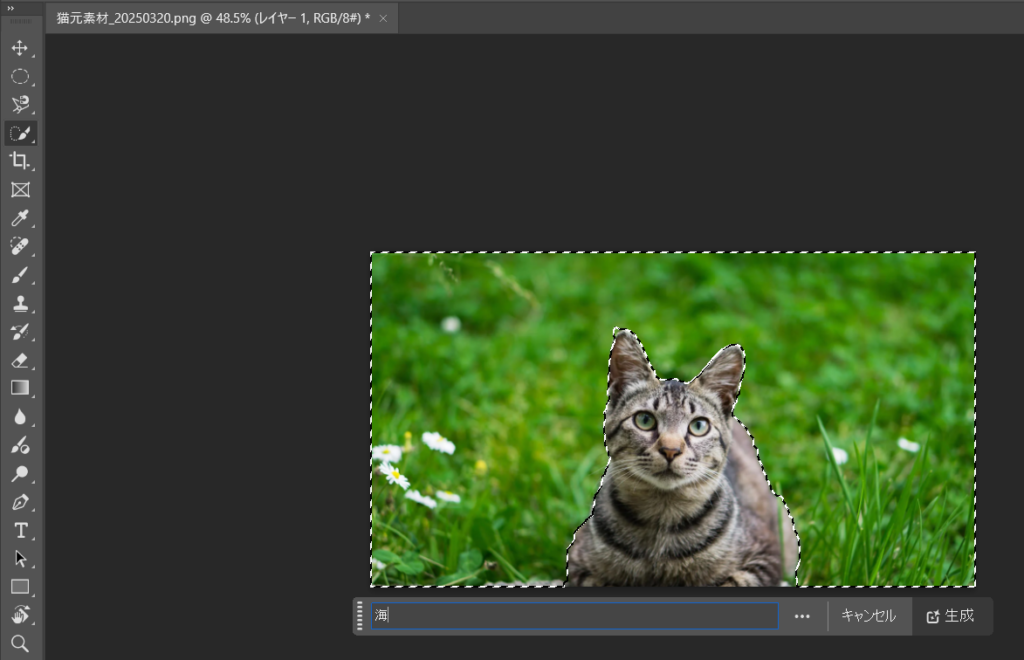Image resolution: width=1024 pixels, height=660 pixels.
Task: Select the Spot Healing Brush tool
Action: tap(20, 246)
